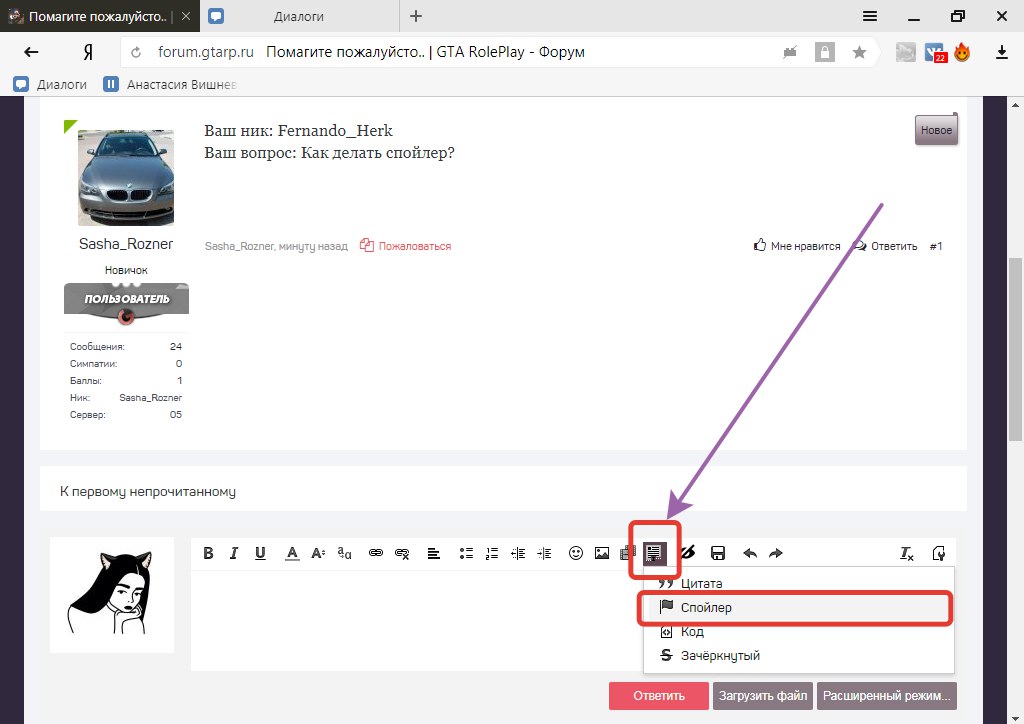Viewport: 1024px width, 724px height.
Task: Open the browser downloads arrow icon
Action: pyautogui.click(x=1002, y=52)
